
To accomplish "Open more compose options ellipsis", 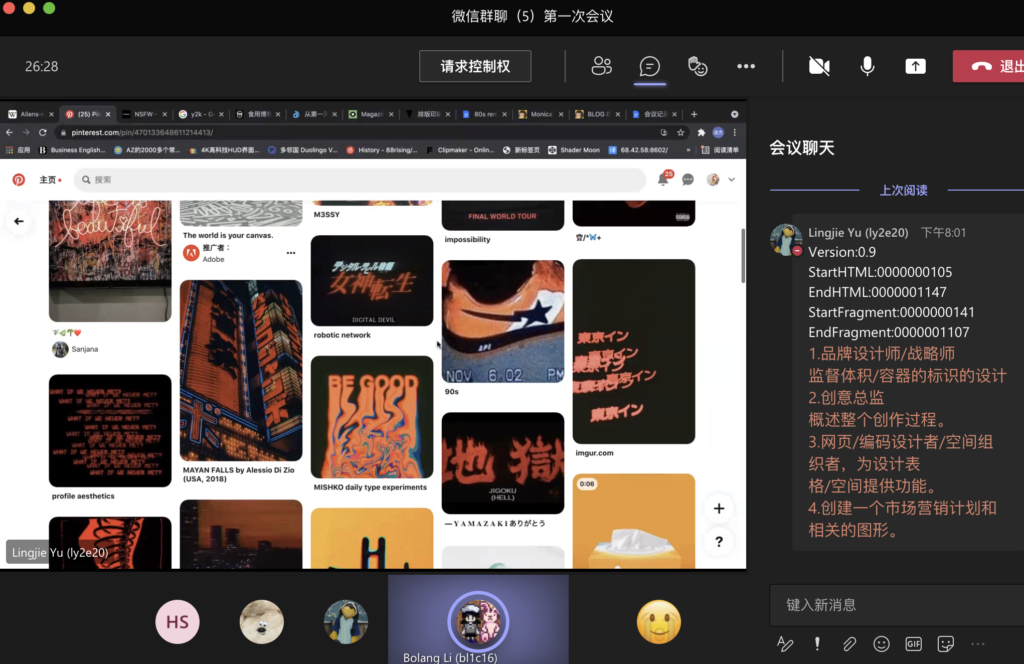I will pyautogui.click(x=978, y=644).
